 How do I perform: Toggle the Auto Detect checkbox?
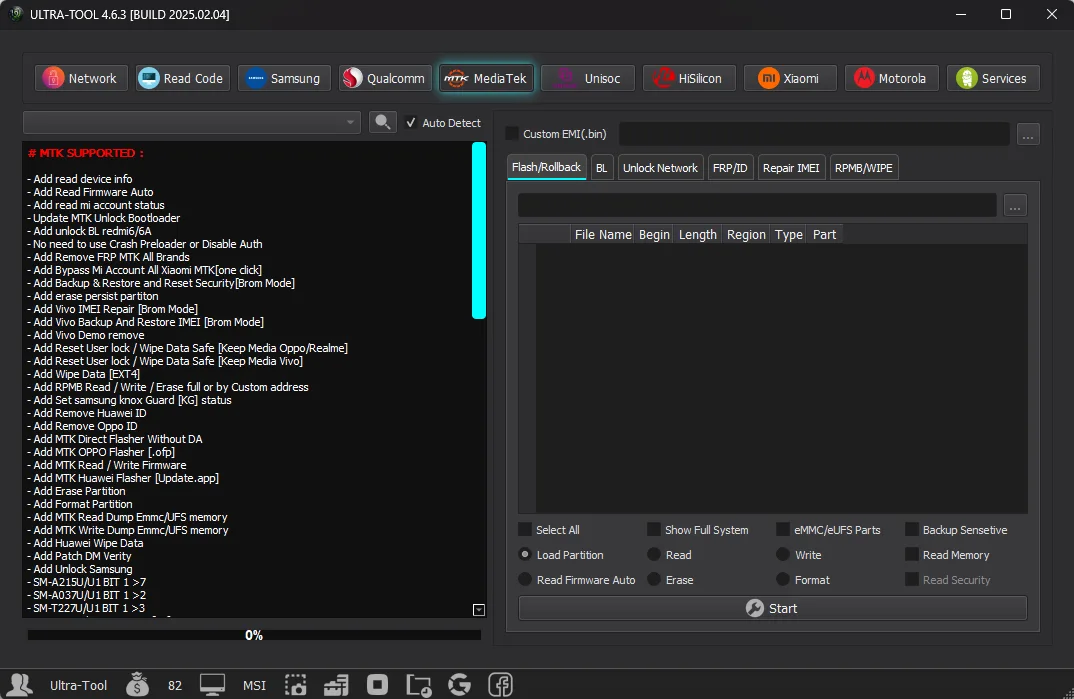coord(411,123)
